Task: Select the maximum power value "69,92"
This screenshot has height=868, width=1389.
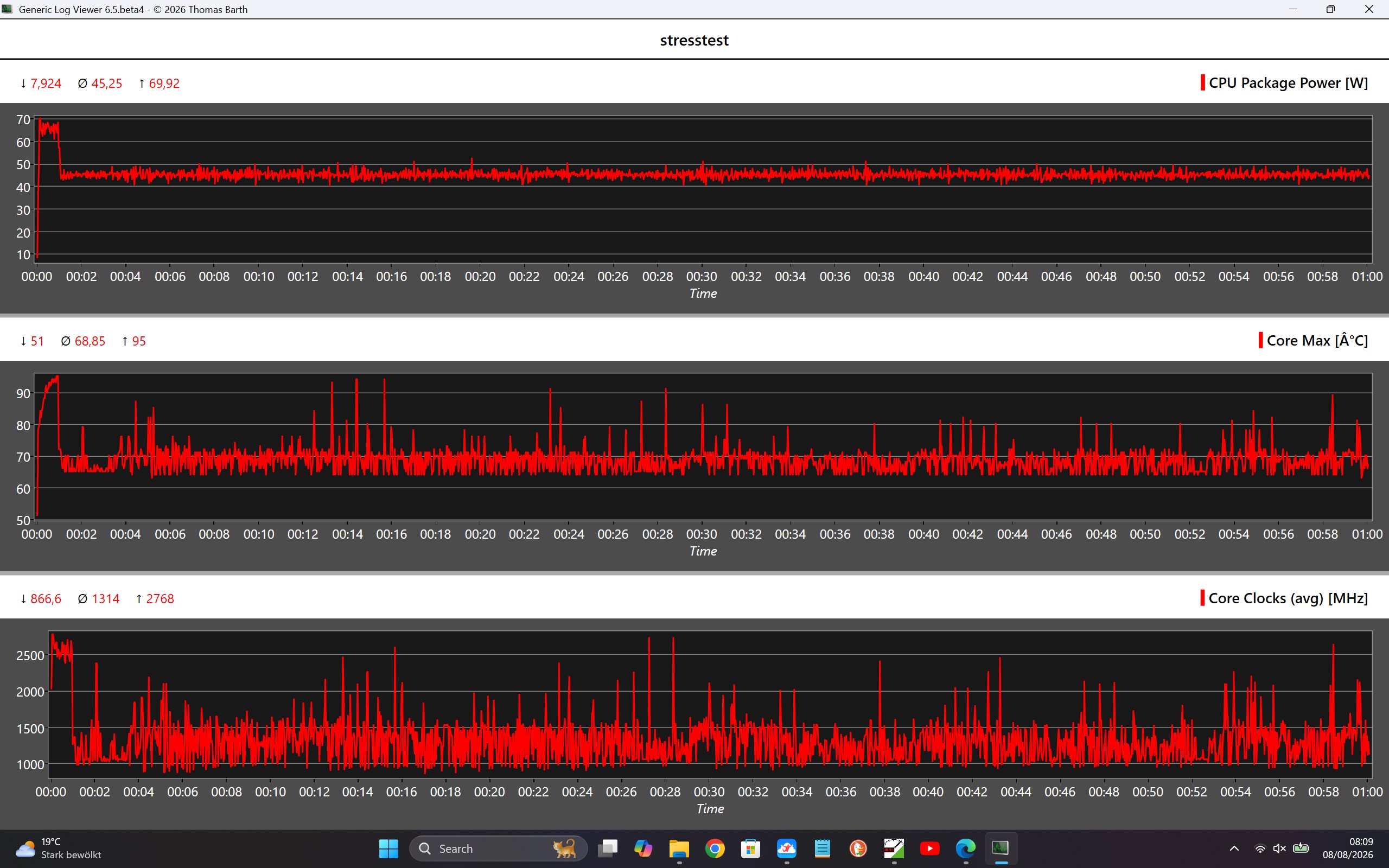Action: (x=164, y=84)
